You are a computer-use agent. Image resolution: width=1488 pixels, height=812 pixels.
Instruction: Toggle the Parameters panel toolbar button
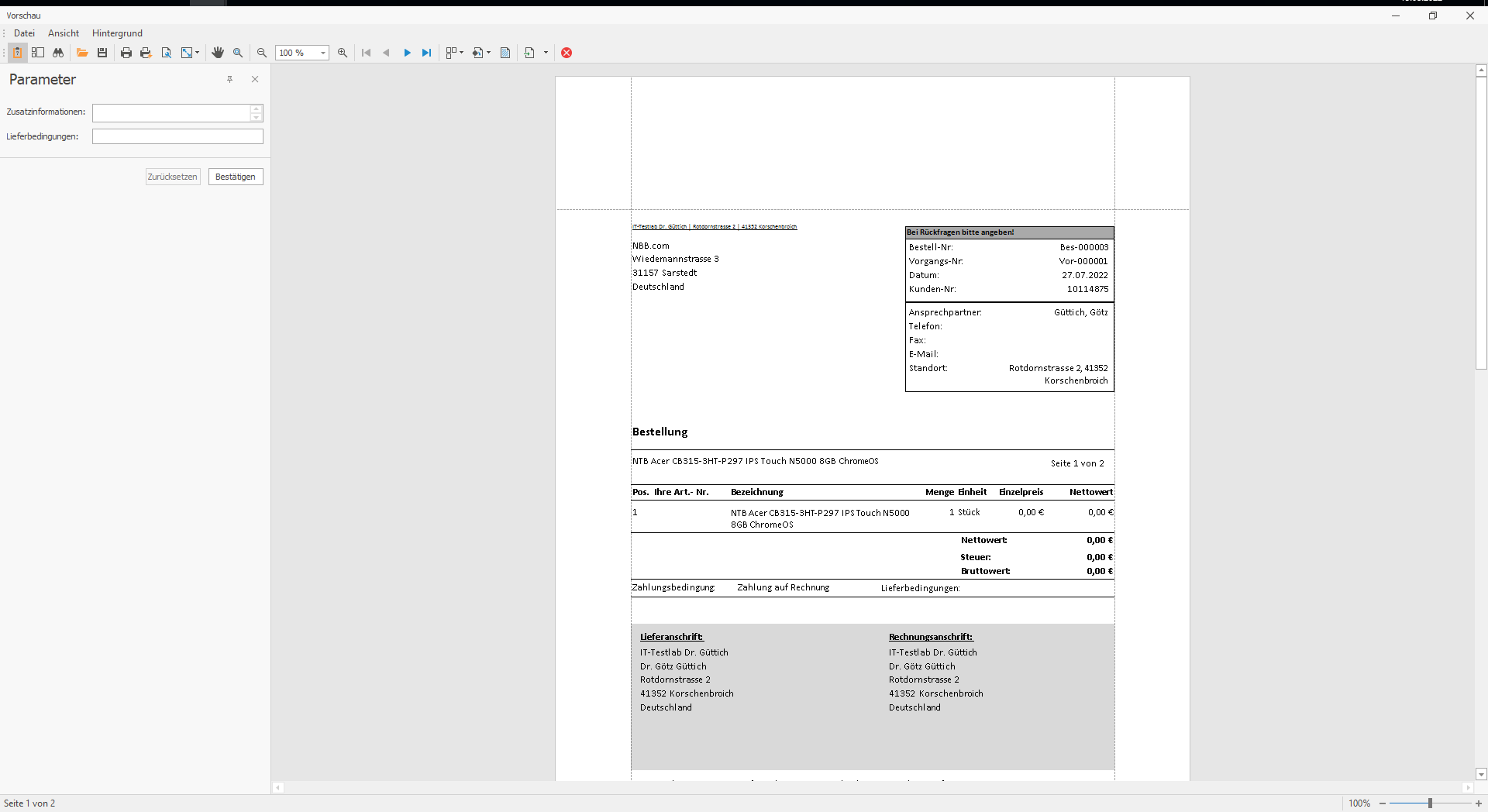coord(17,53)
